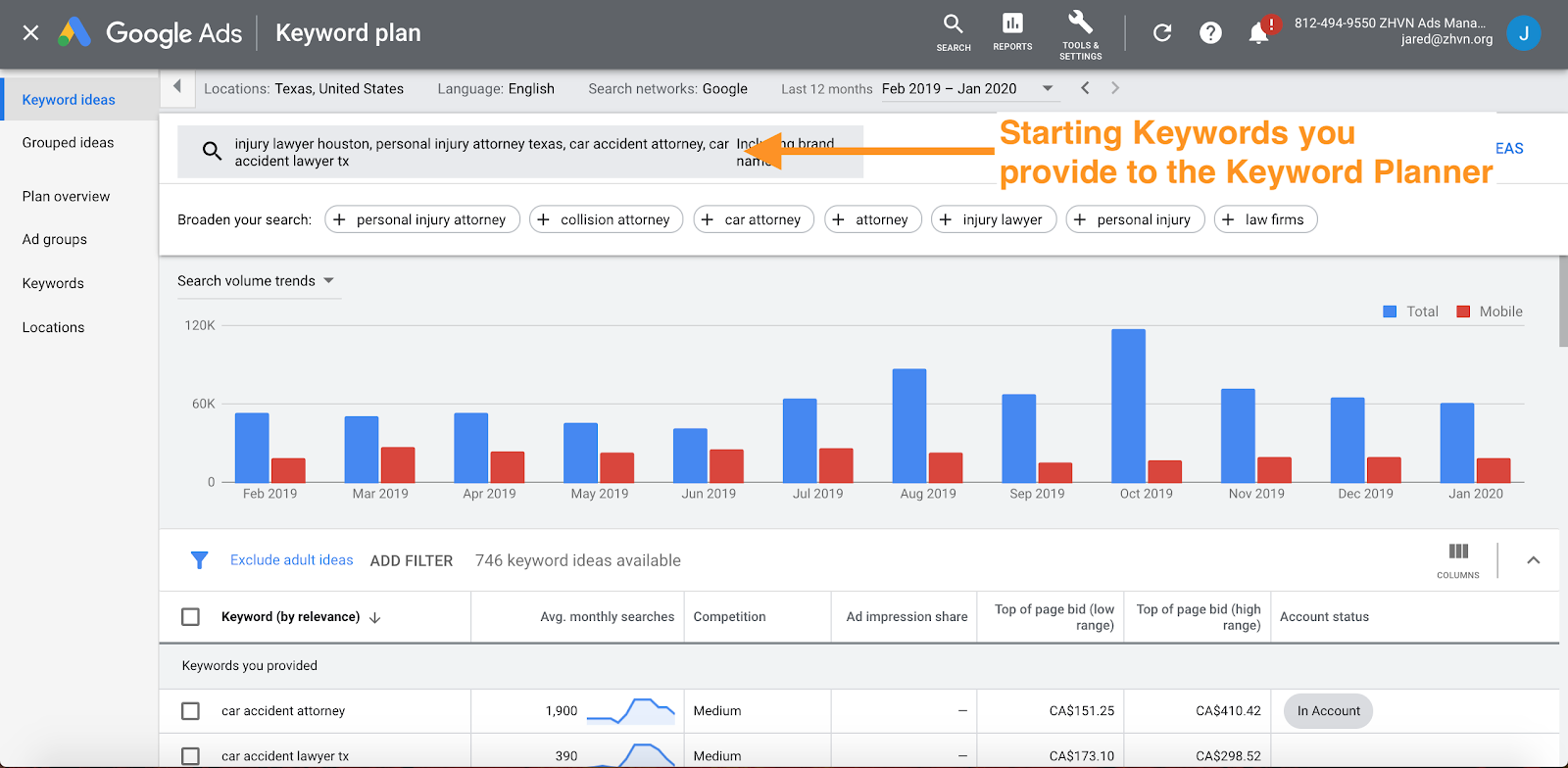
Task: Add 'collision attorney' to broaden search
Action: [x=606, y=219]
